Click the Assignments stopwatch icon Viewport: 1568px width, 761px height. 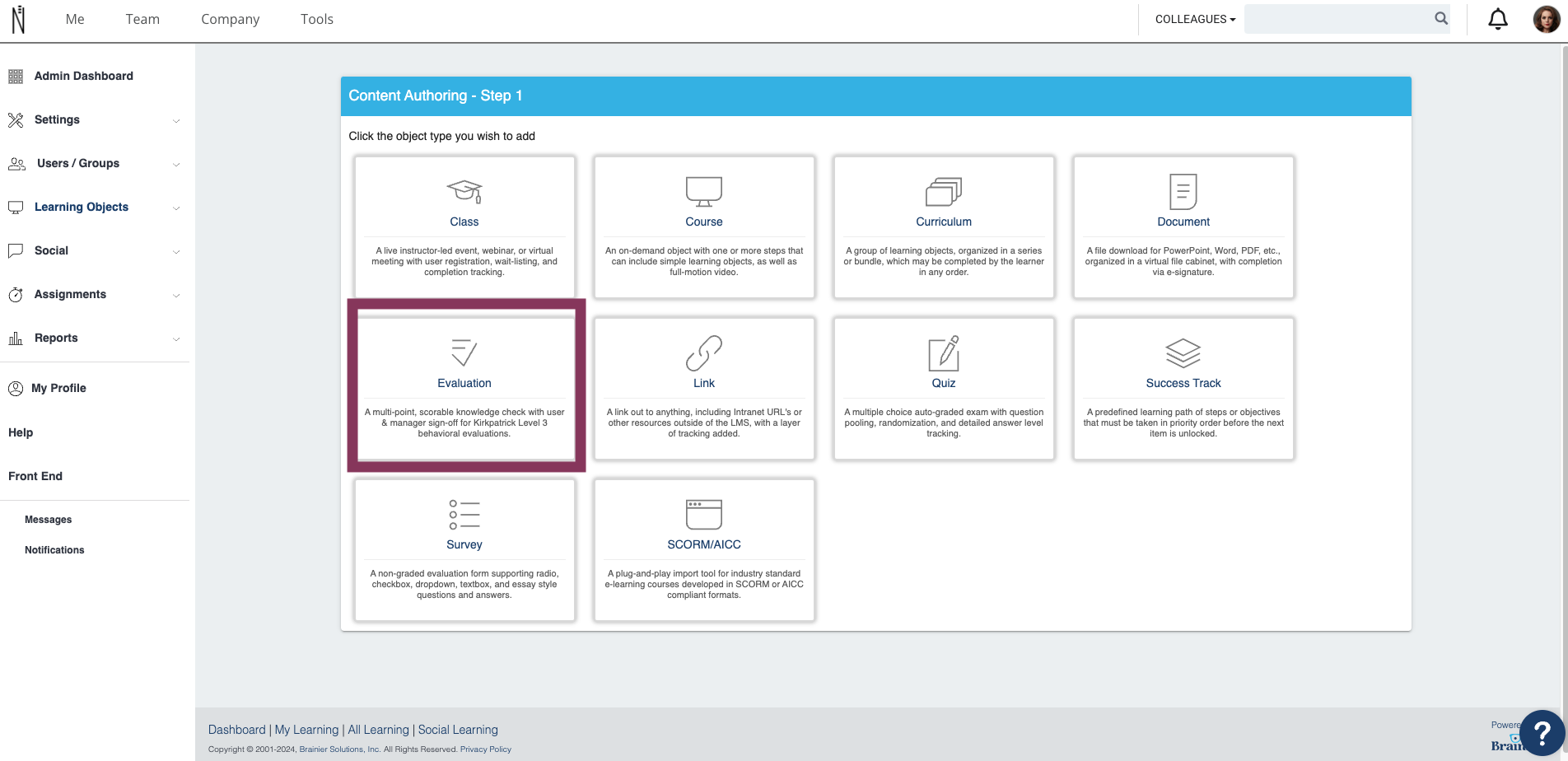coord(16,295)
